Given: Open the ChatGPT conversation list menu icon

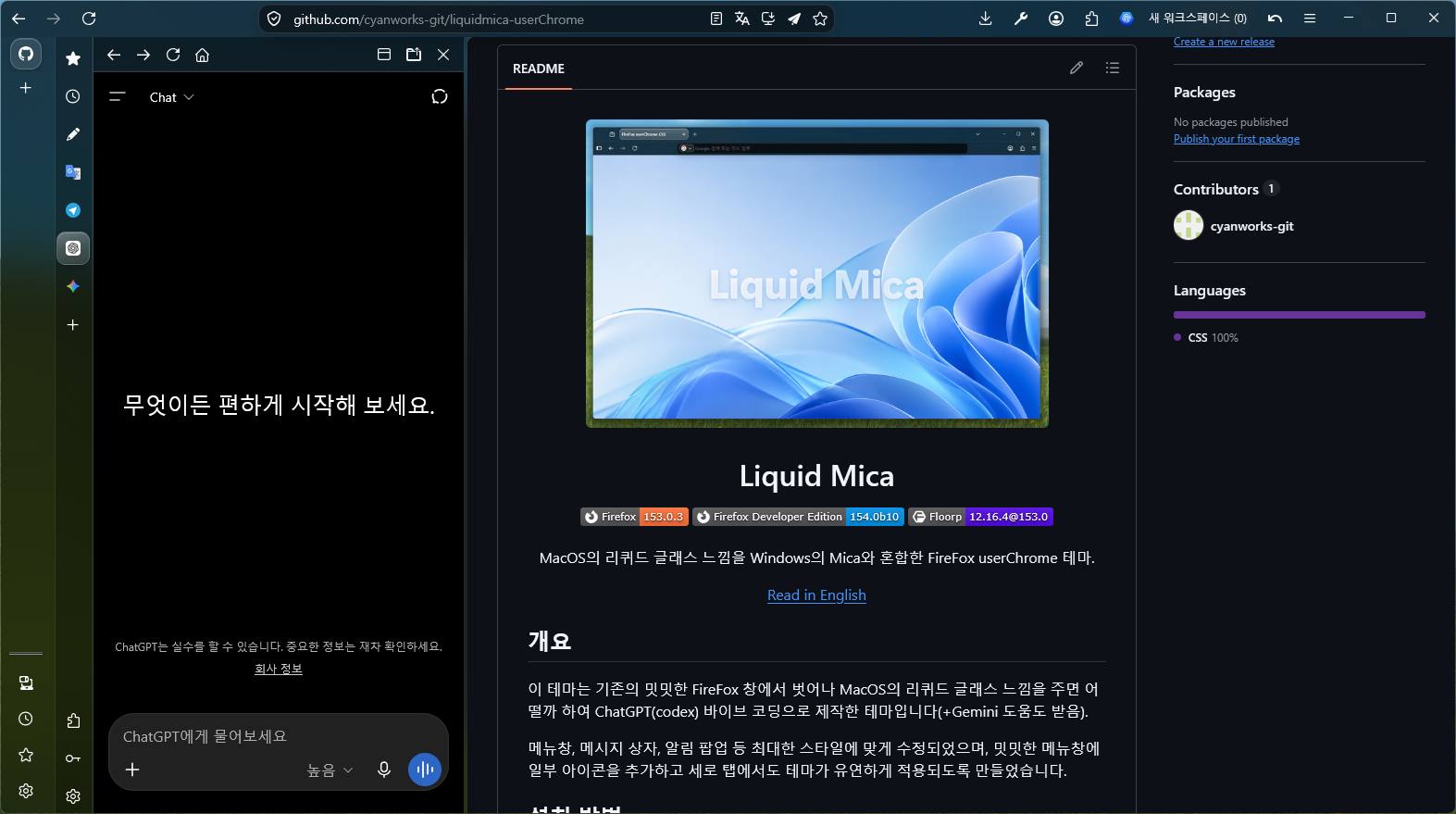Looking at the screenshot, I should (118, 96).
